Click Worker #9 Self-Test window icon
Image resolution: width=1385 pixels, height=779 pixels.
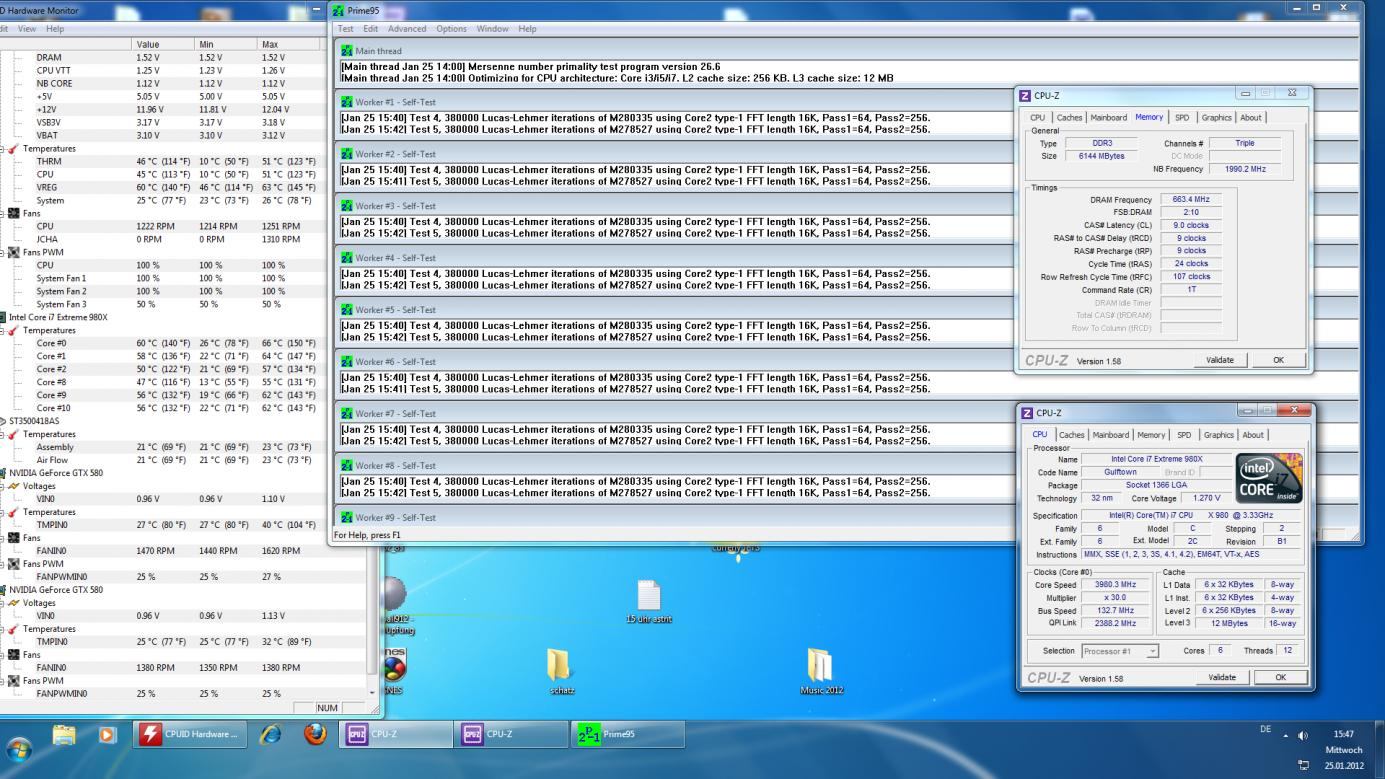[347, 518]
